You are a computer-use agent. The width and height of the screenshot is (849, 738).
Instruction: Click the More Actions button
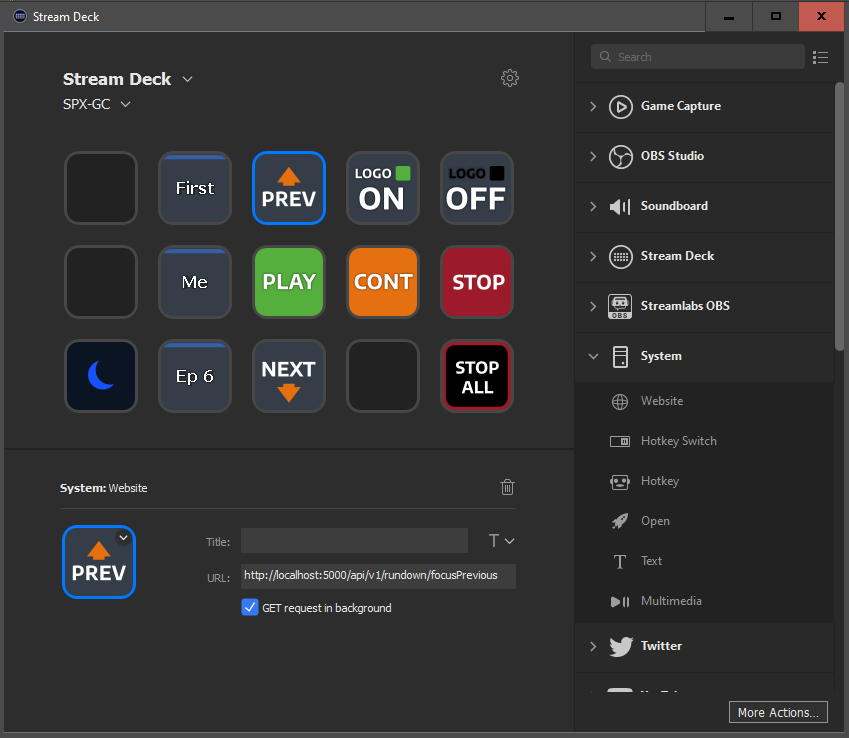pyautogui.click(x=778, y=712)
